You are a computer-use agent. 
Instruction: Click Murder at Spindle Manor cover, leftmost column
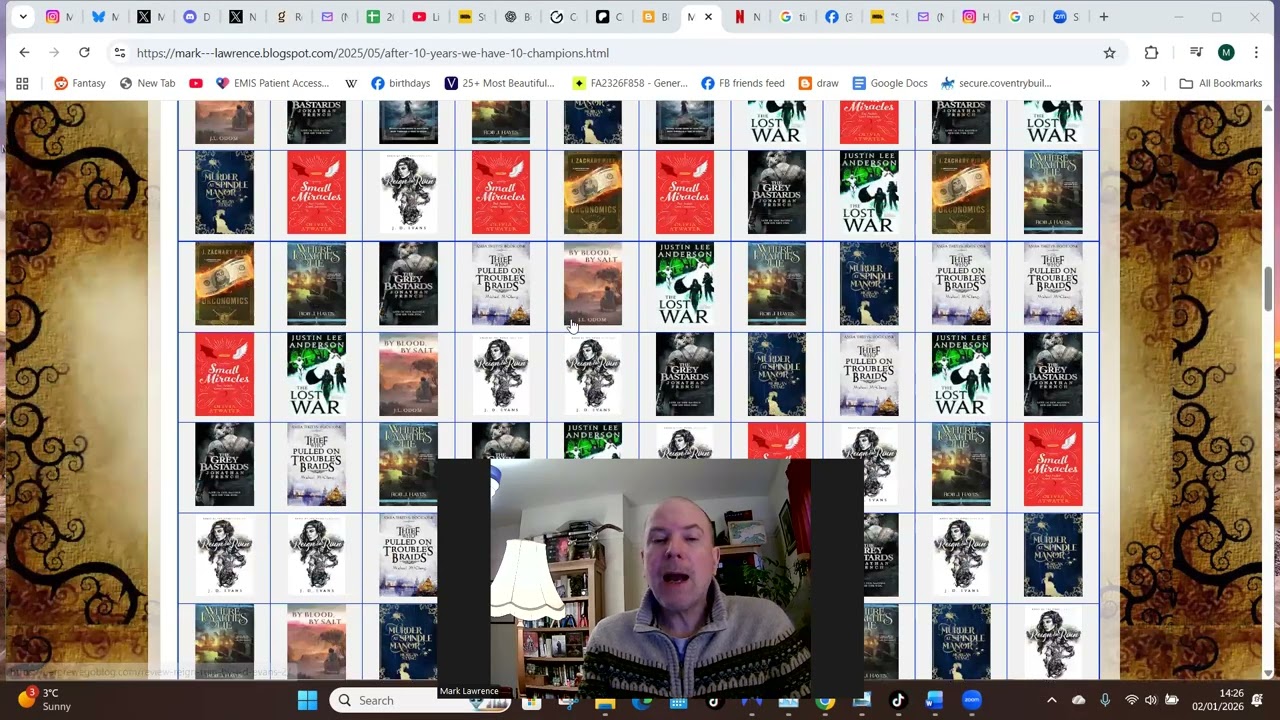click(224, 193)
